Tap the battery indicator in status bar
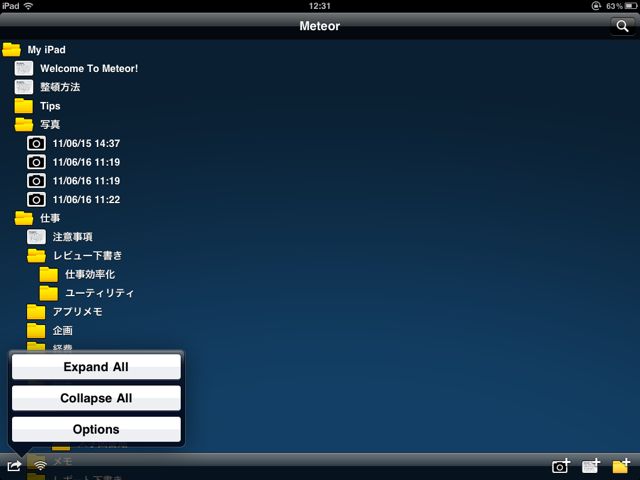 point(631,6)
